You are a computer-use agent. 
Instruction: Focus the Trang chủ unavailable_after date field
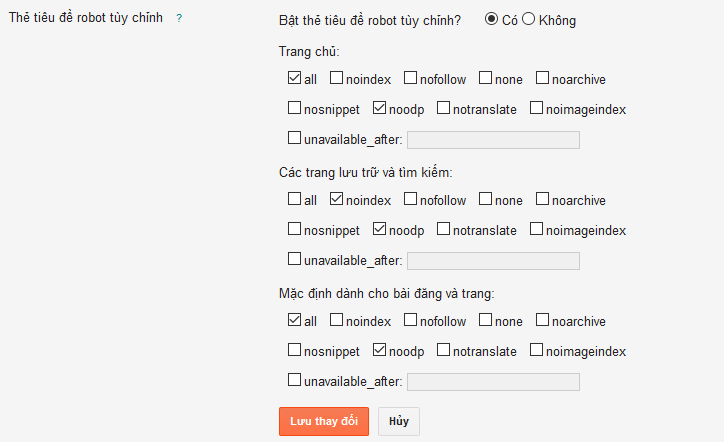point(493,140)
